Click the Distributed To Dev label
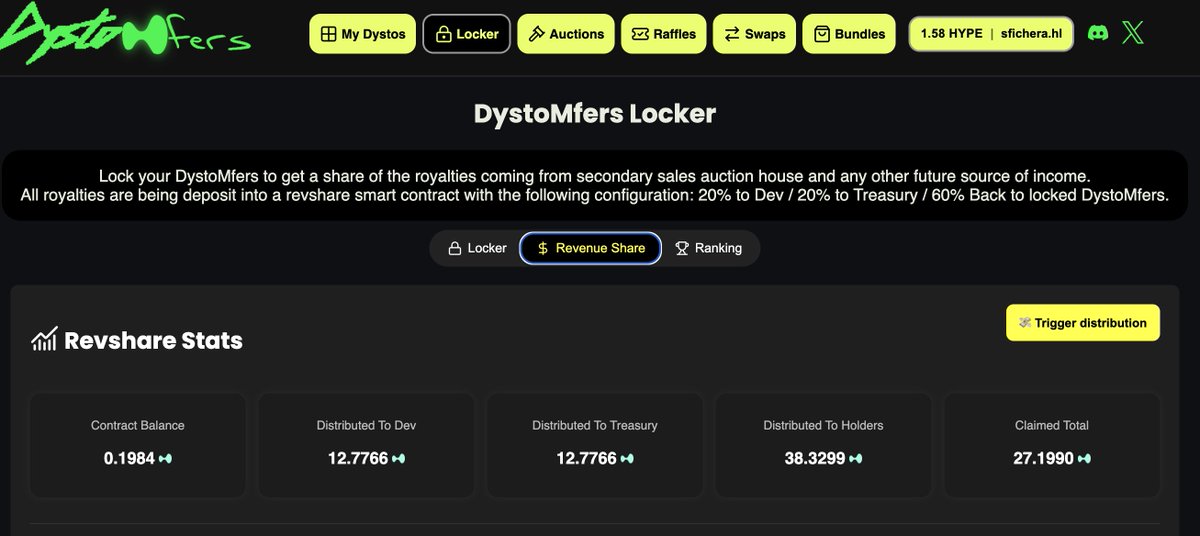The width and height of the screenshot is (1200, 536). [x=366, y=425]
